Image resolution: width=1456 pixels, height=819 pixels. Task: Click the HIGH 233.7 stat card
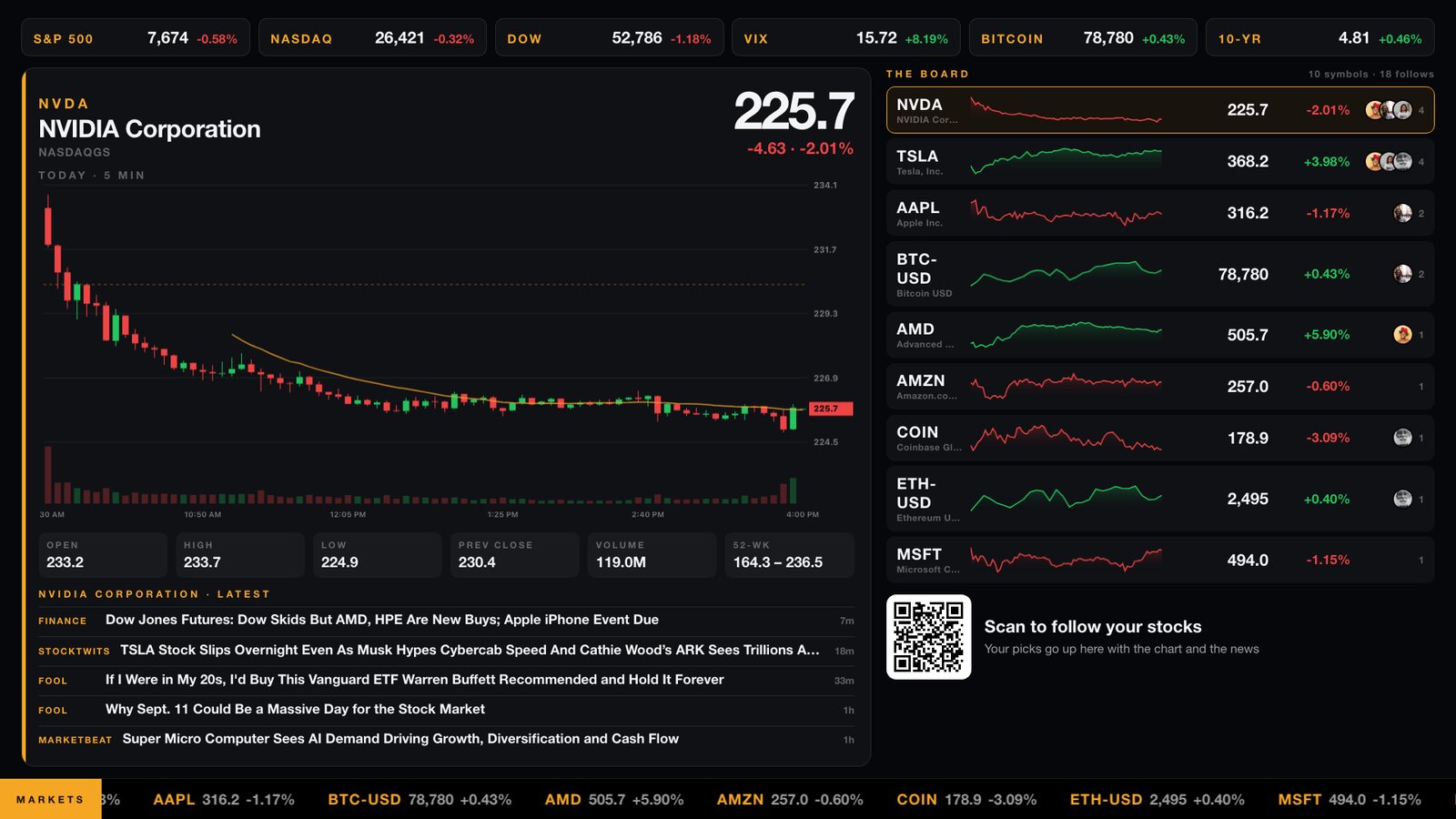[240, 555]
